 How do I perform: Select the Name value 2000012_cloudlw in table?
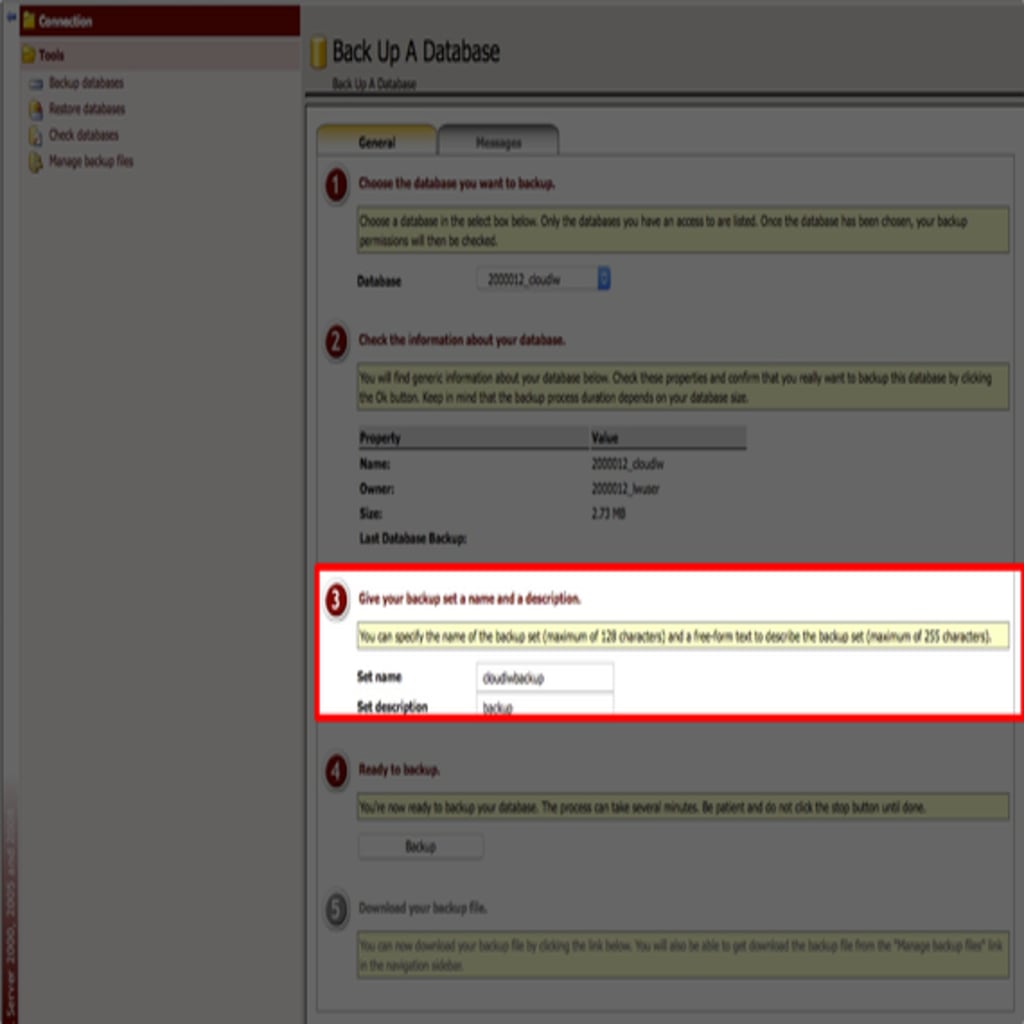[x=628, y=464]
